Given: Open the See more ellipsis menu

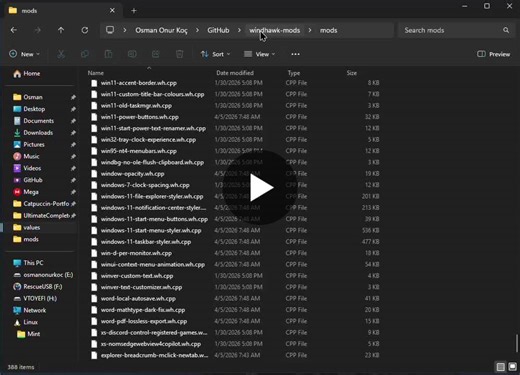Looking at the screenshot, I should click(295, 54).
